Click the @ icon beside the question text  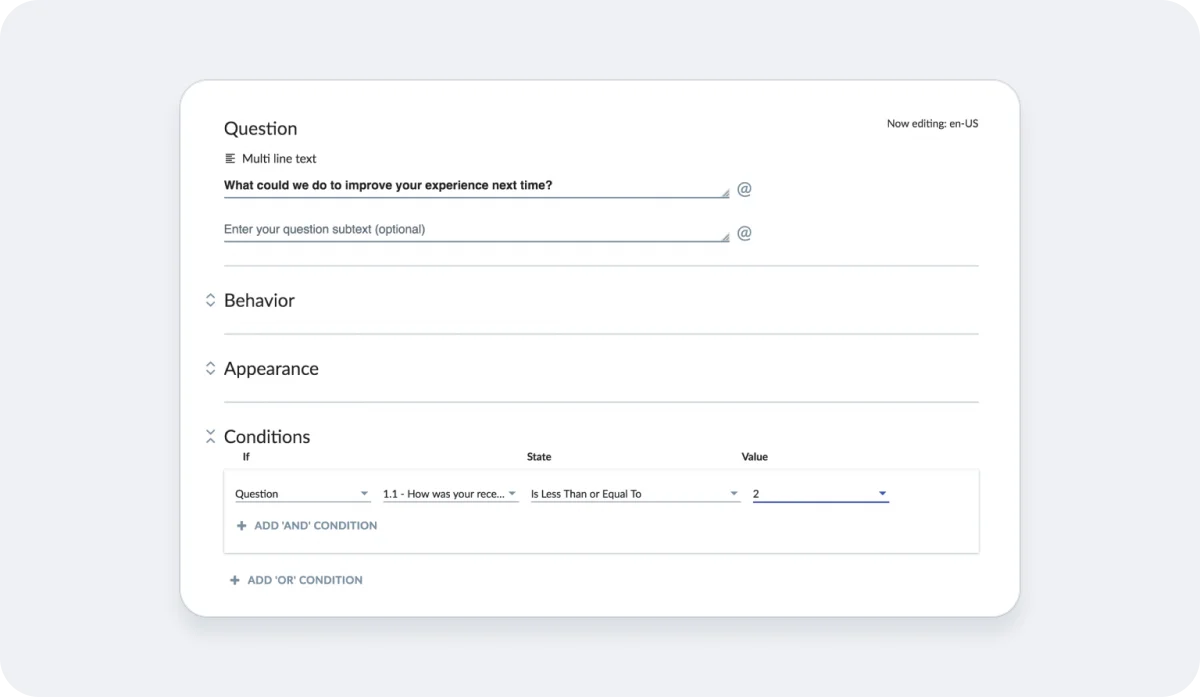point(744,188)
